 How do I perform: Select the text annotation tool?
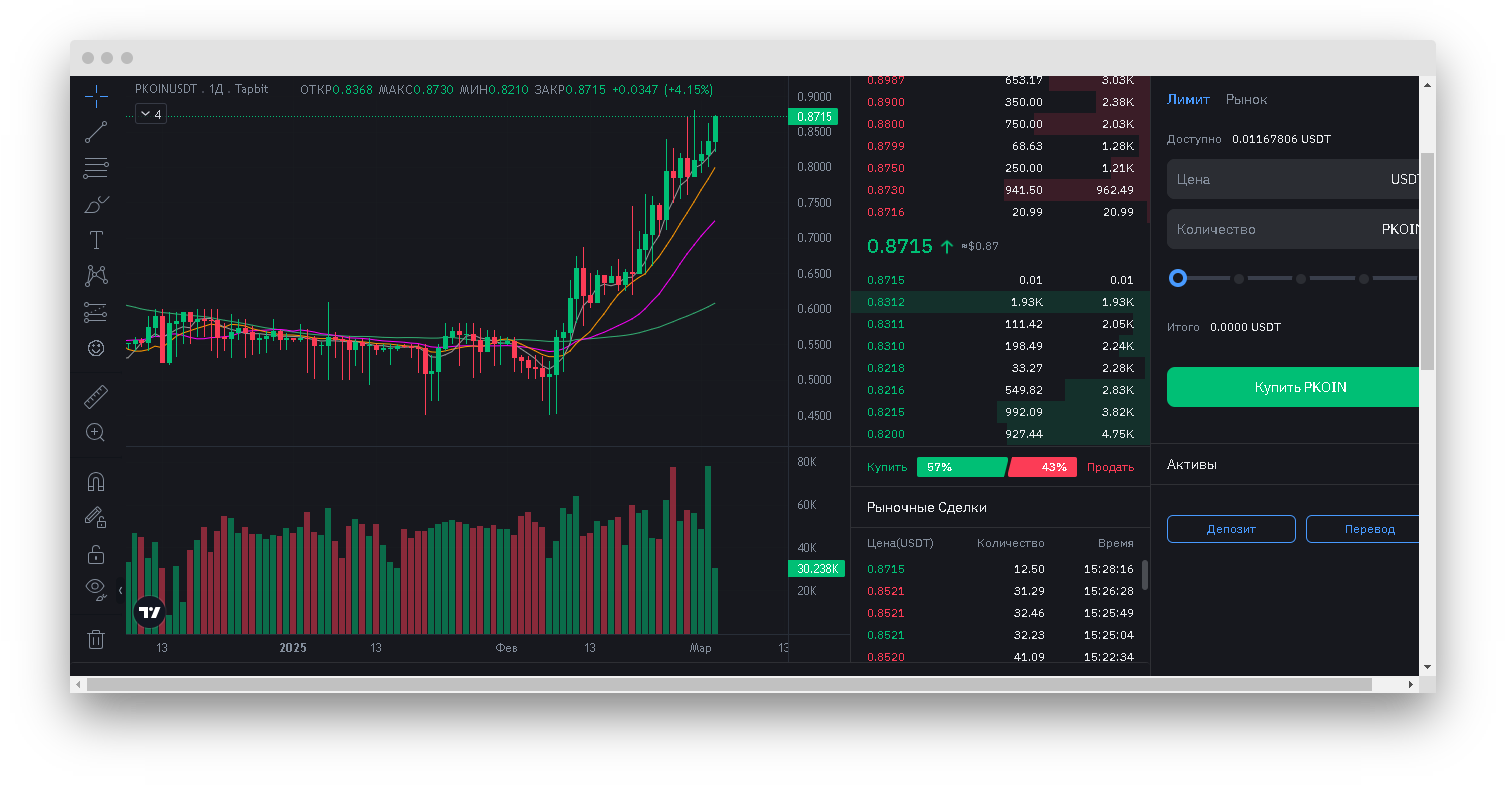coord(96,240)
